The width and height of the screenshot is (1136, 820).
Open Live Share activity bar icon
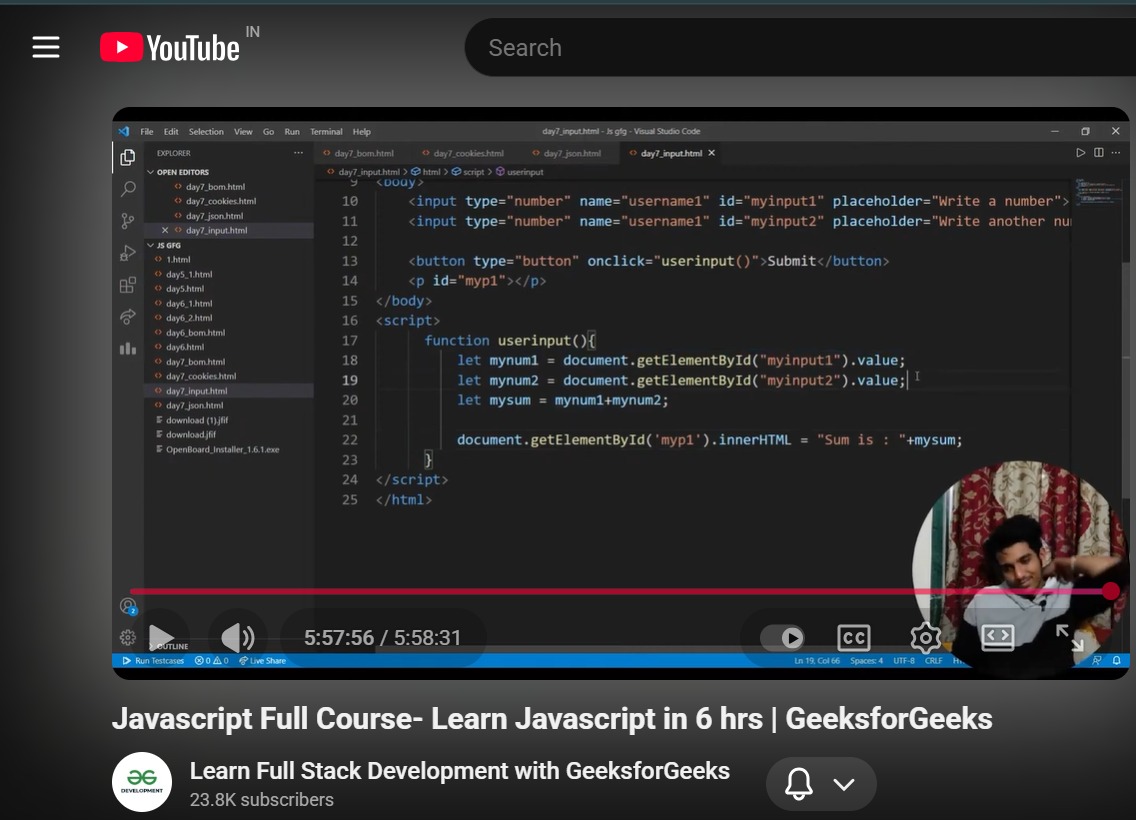tap(128, 317)
